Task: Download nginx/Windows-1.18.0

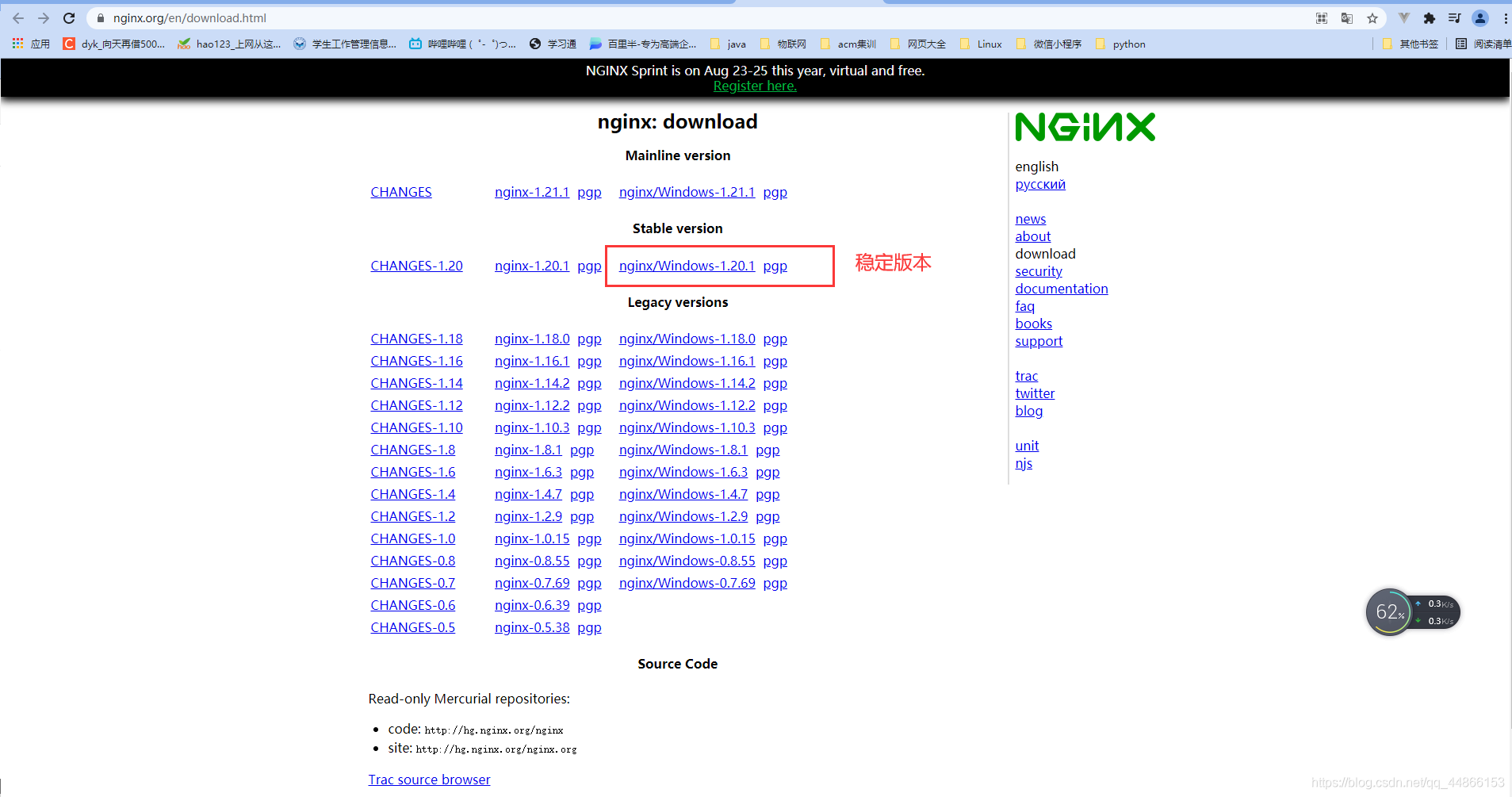Action: [687, 339]
